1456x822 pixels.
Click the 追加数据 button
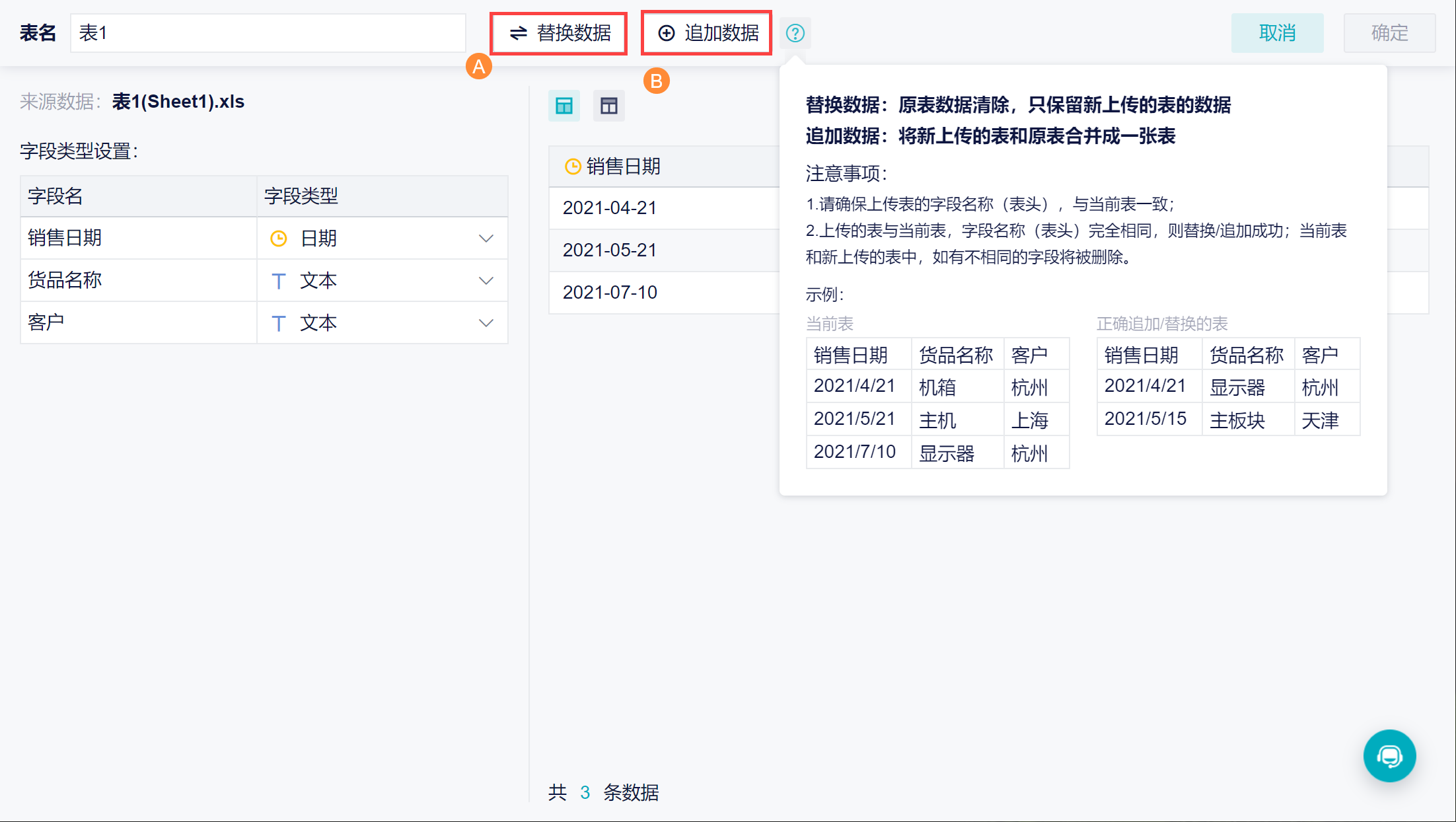click(x=707, y=33)
